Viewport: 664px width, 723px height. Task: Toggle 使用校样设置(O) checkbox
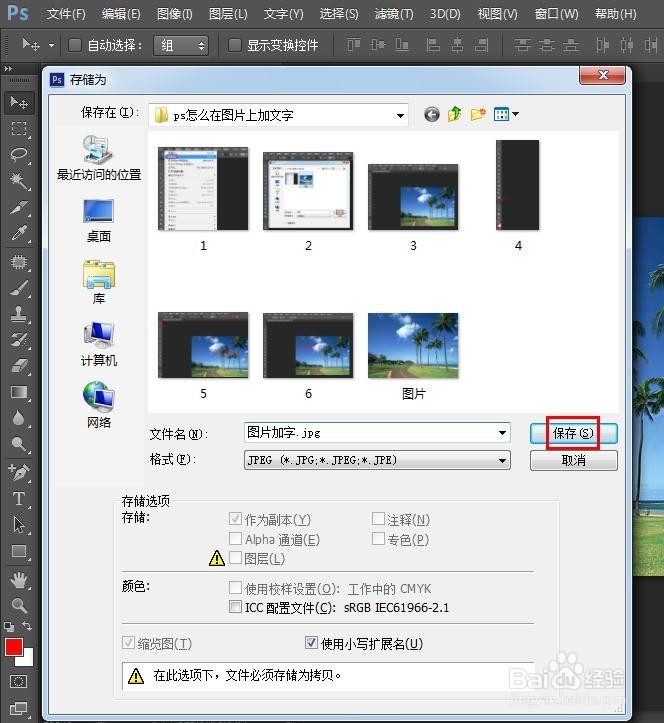tap(235, 587)
